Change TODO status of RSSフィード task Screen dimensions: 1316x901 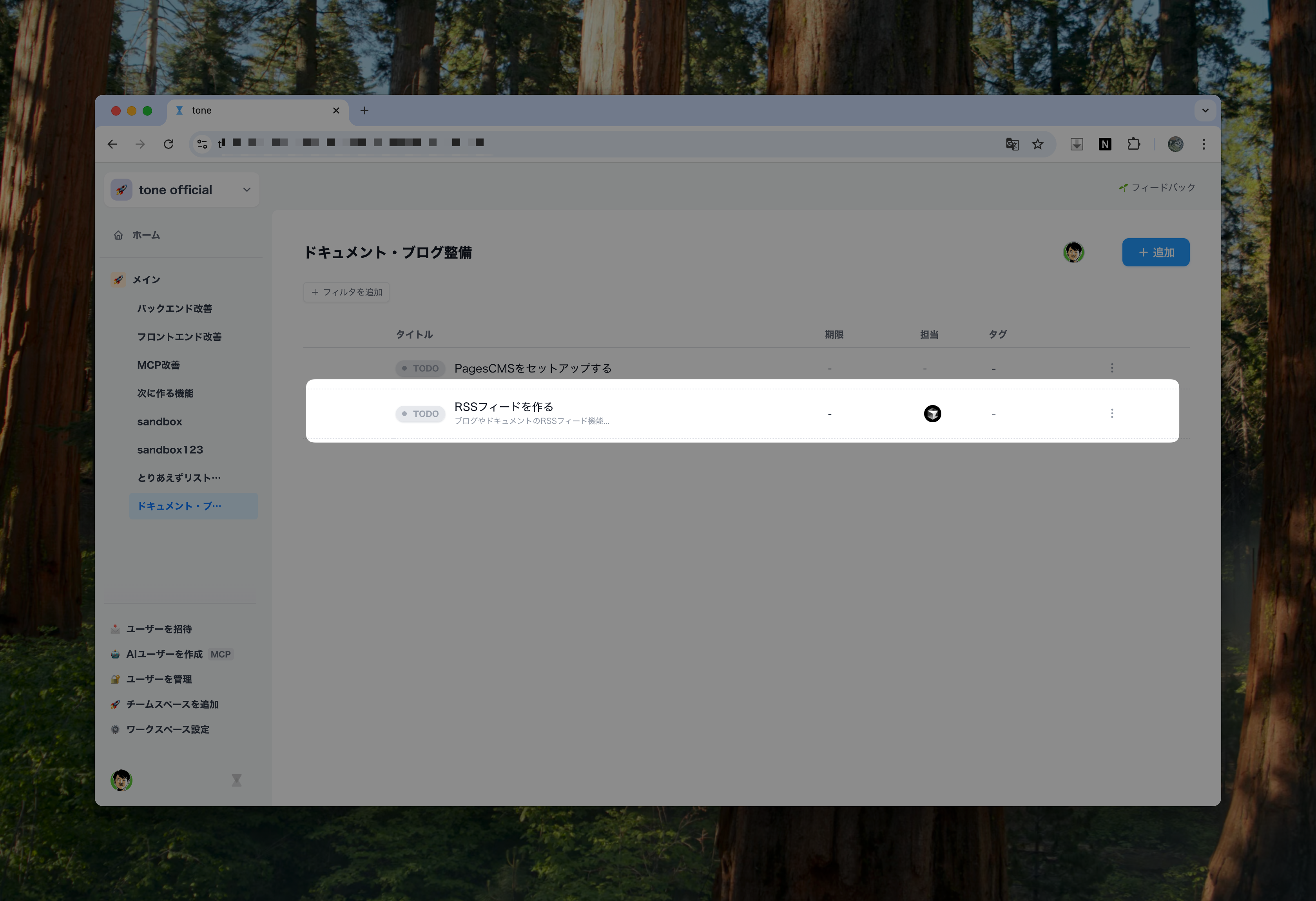point(420,414)
